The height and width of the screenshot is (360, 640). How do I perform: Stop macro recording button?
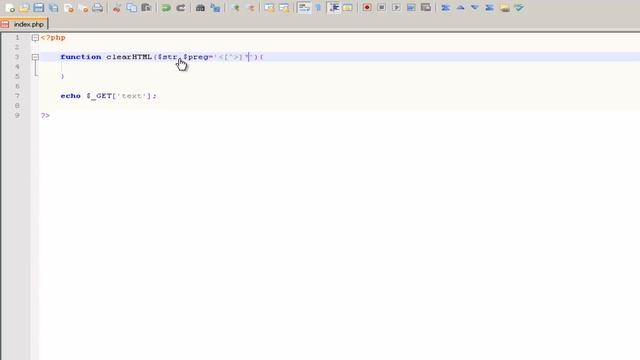(382, 8)
